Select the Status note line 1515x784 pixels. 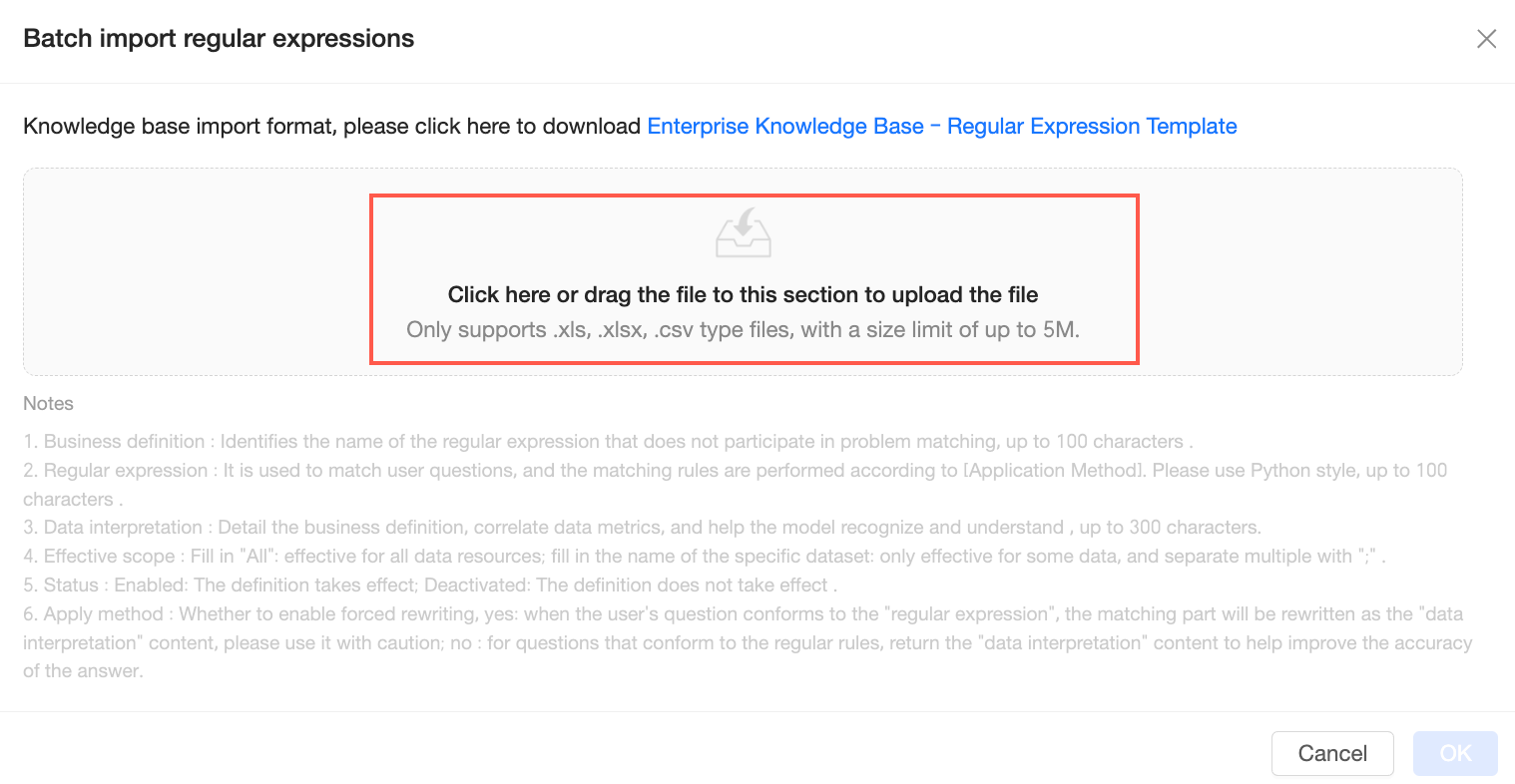point(429,586)
